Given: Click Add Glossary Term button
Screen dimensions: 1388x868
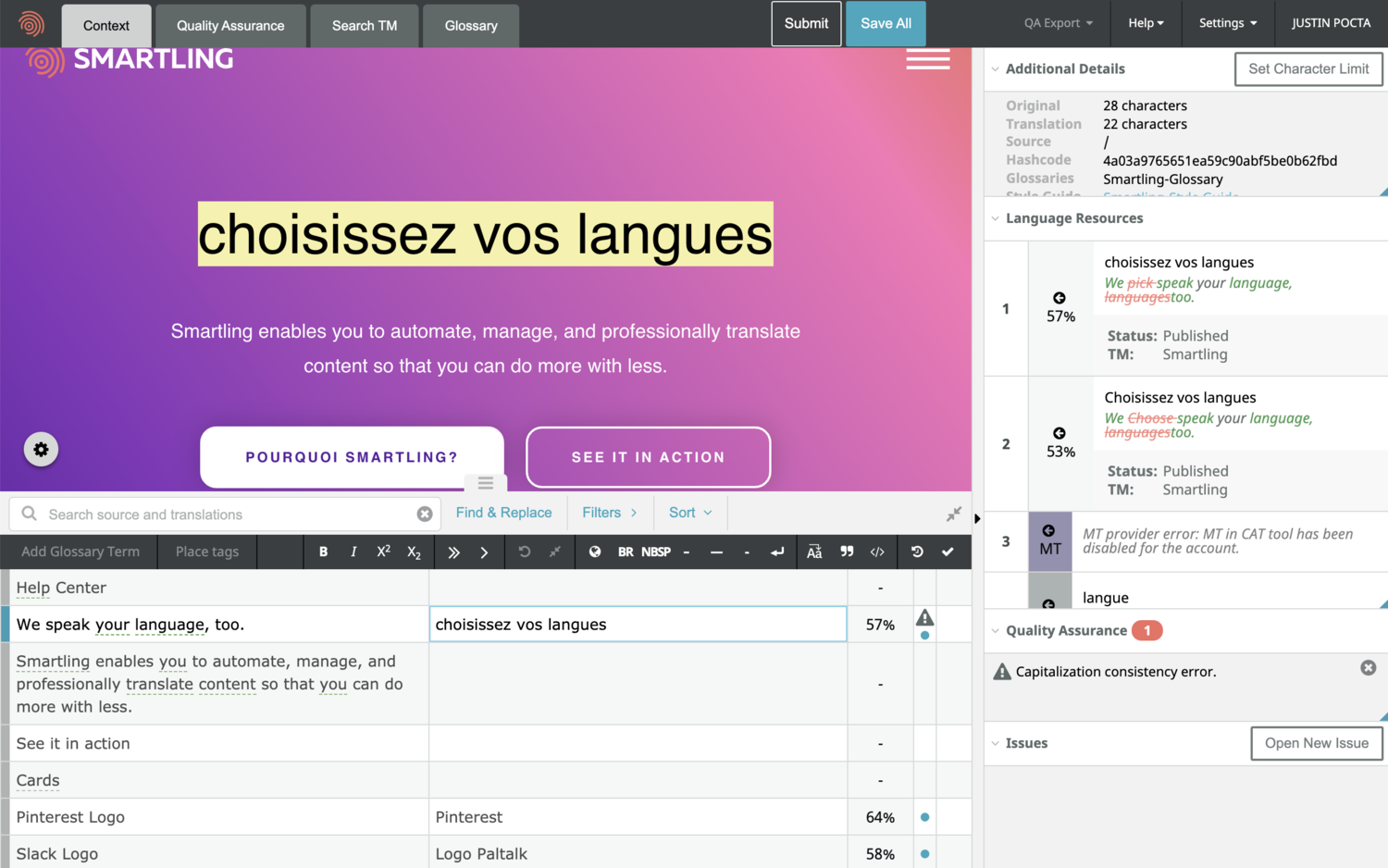Looking at the screenshot, I should pos(81,552).
